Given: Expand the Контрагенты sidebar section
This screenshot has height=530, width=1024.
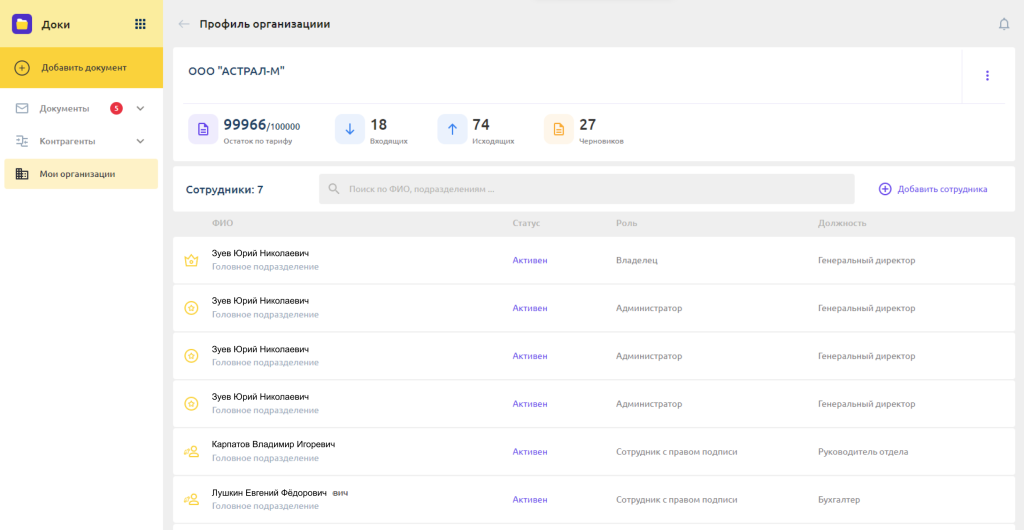Looking at the screenshot, I should [x=140, y=141].
